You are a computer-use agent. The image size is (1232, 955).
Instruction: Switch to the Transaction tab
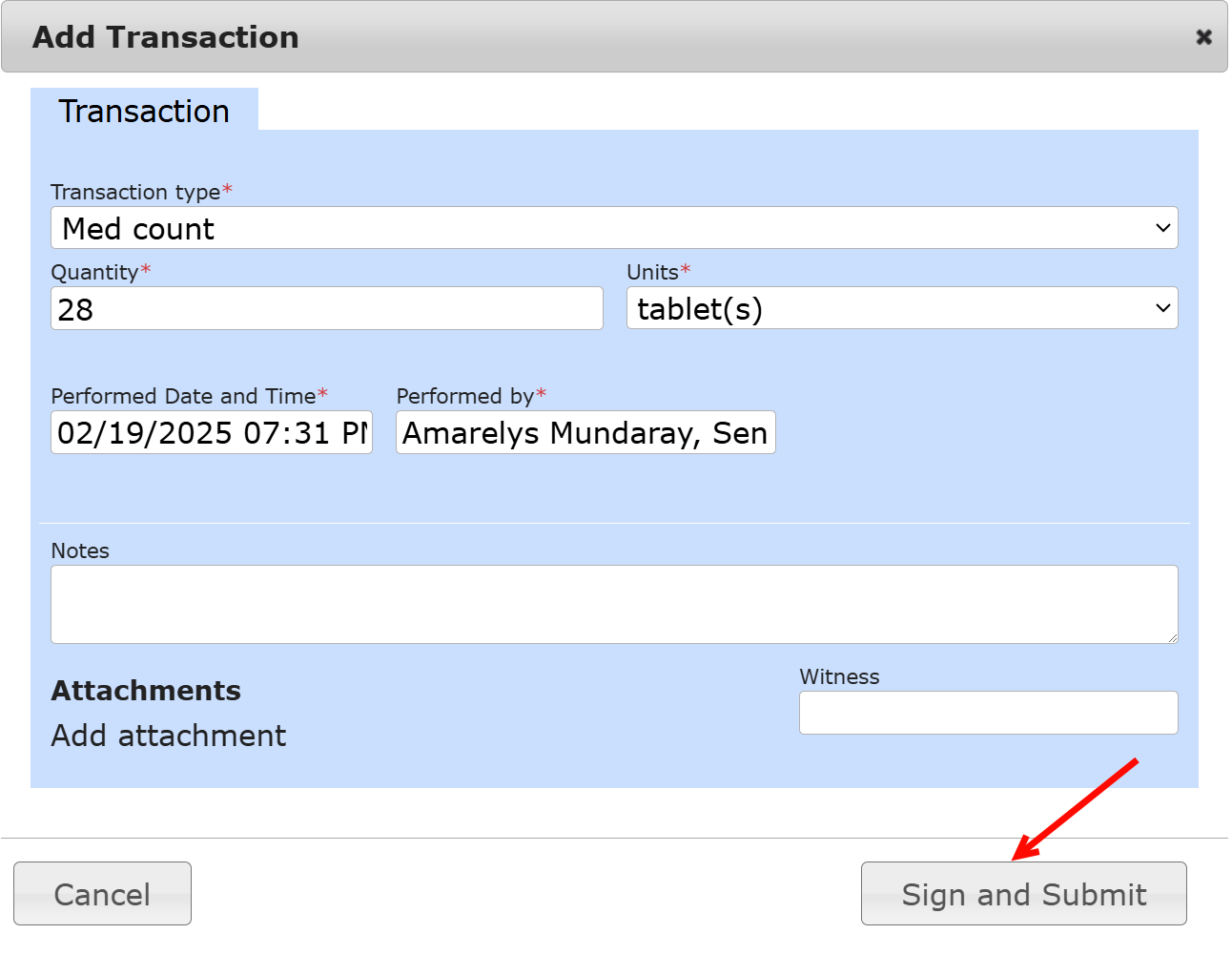(144, 111)
